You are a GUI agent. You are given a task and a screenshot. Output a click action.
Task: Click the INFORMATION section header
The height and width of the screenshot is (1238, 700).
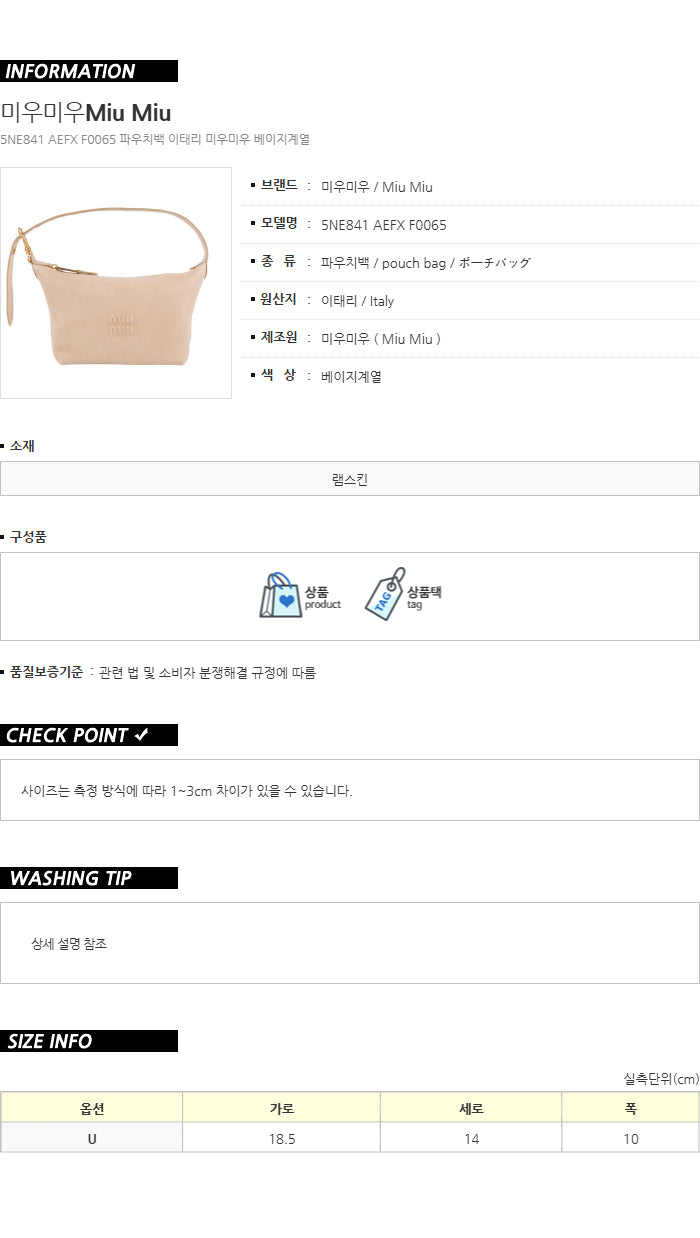tap(89, 71)
